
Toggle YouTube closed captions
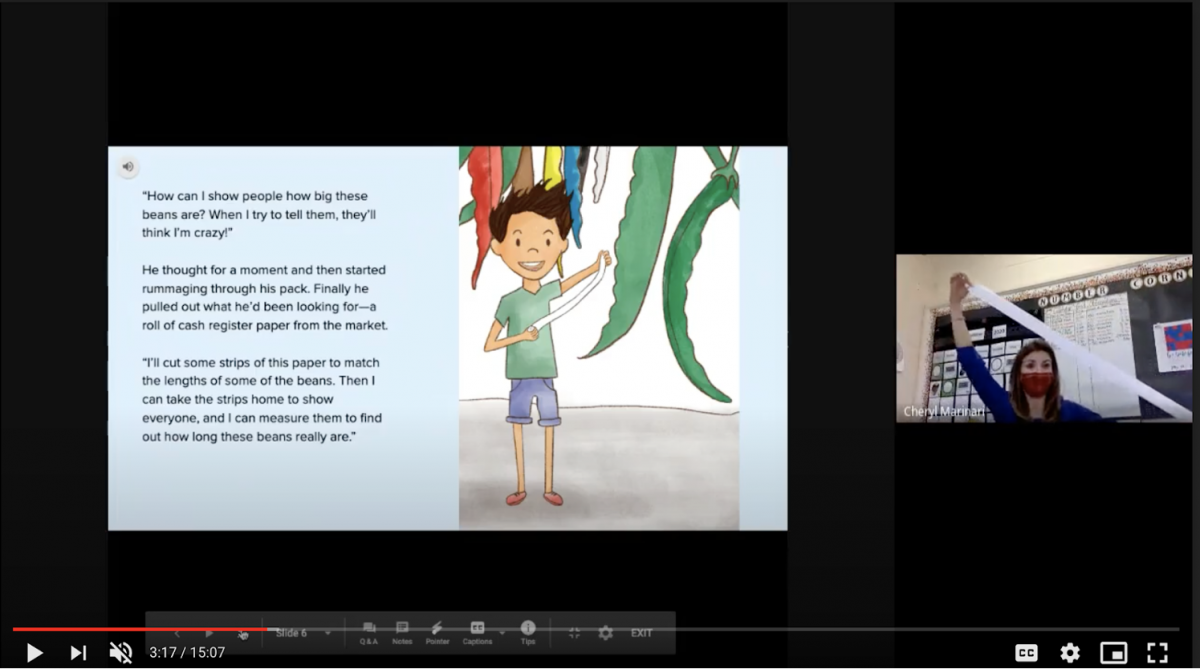tap(1026, 653)
